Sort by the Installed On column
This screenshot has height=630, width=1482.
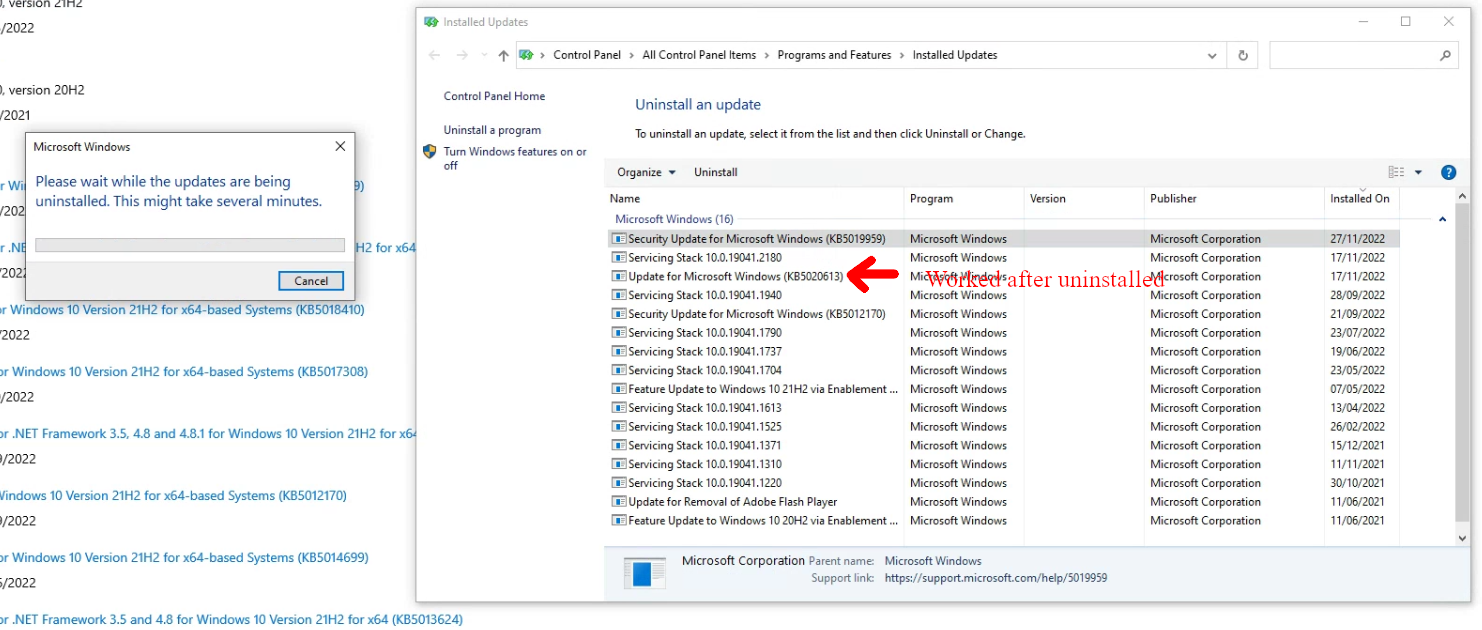pos(1359,198)
